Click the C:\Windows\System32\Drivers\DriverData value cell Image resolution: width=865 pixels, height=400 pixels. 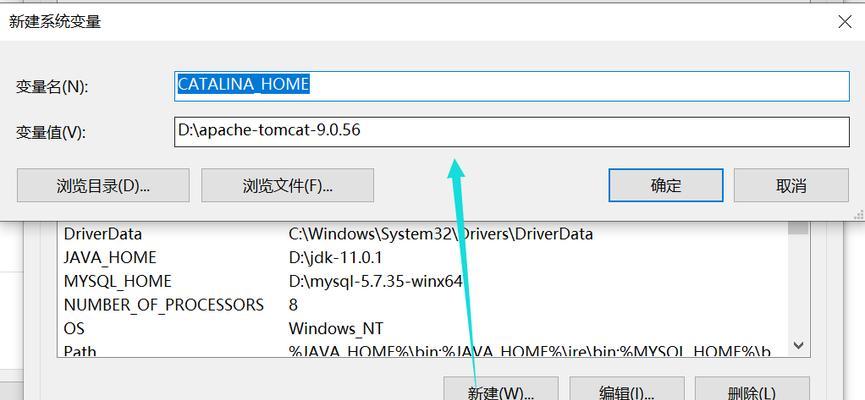click(x=441, y=234)
